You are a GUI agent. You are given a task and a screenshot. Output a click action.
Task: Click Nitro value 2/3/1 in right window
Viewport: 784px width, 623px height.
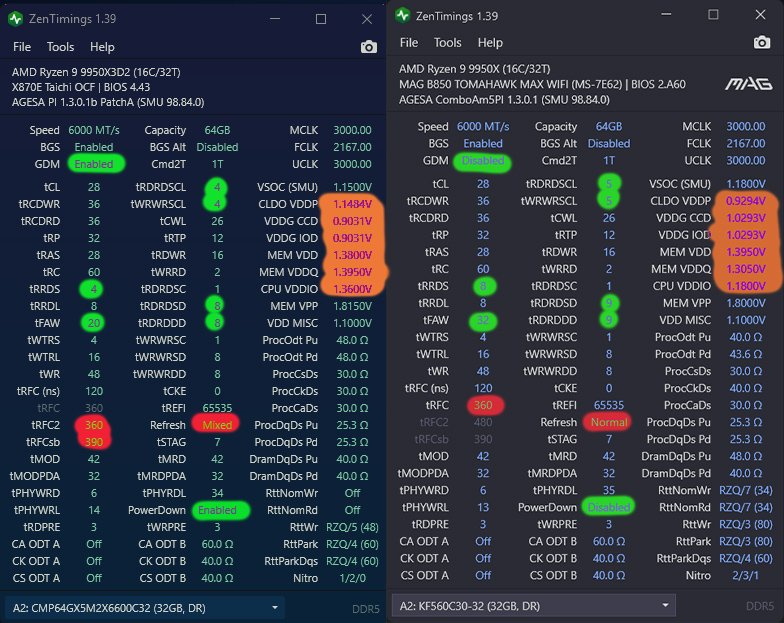(746, 575)
